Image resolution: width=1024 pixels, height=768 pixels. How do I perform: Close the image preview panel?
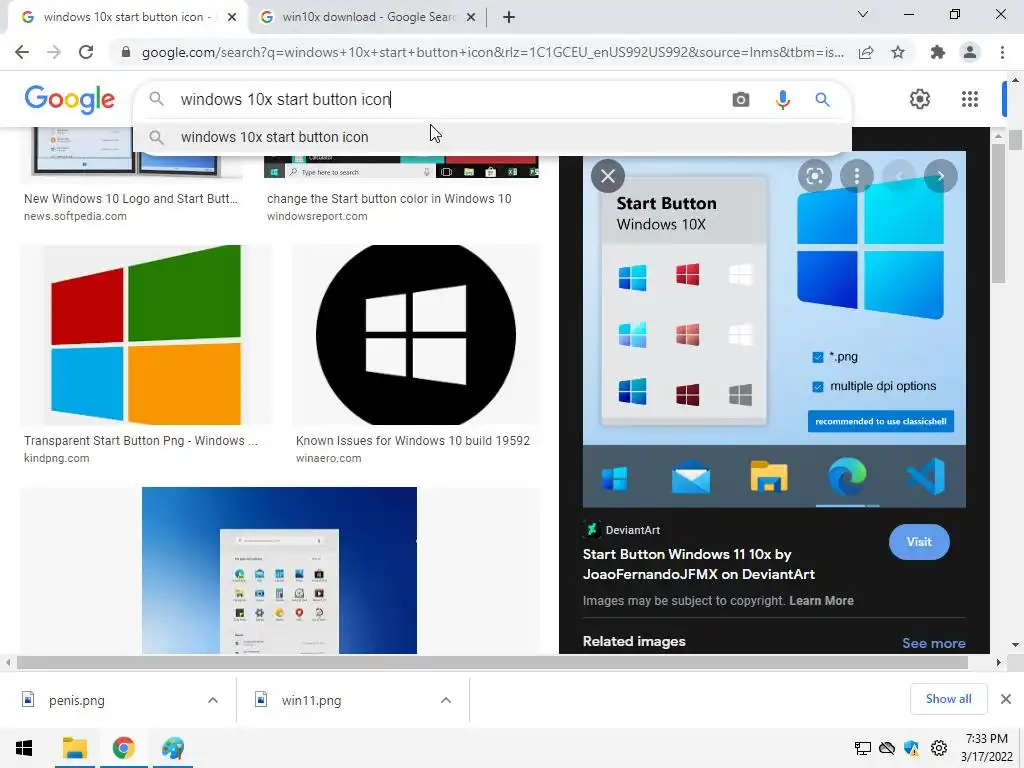(x=608, y=176)
